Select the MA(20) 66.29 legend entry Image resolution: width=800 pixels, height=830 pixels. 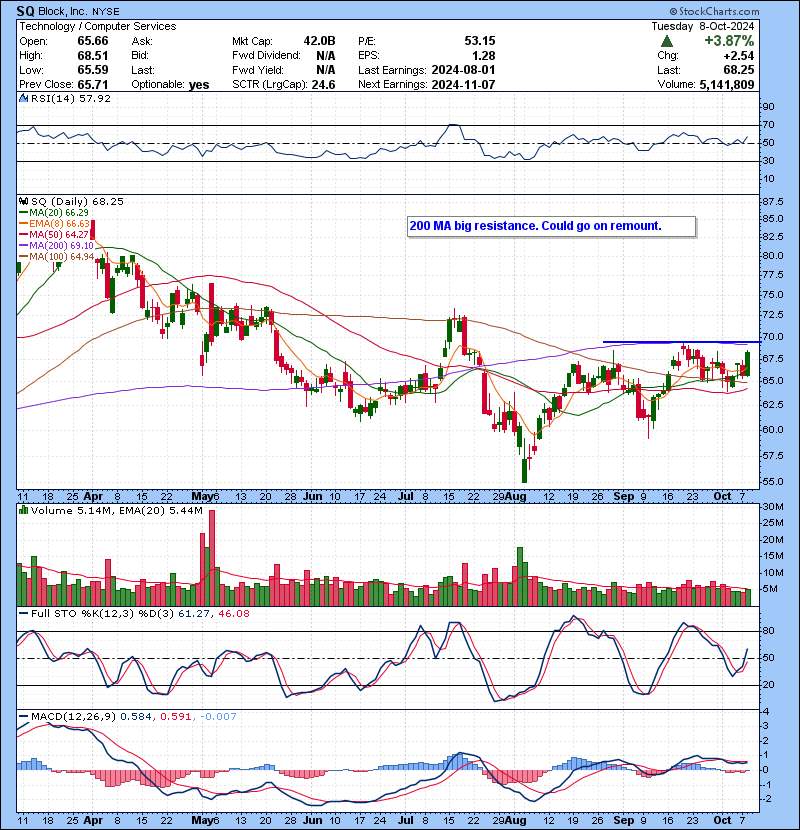coord(53,212)
